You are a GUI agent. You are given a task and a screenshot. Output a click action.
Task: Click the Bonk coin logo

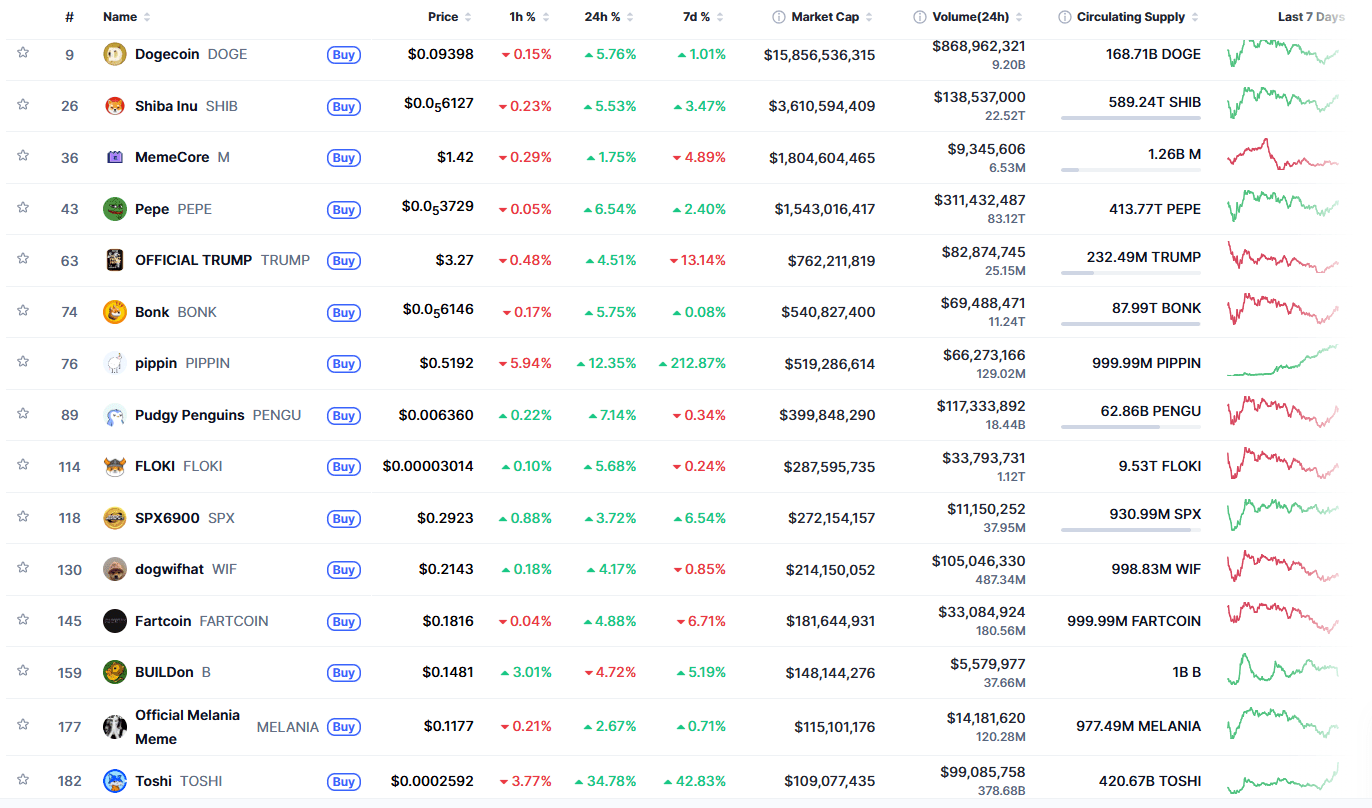(113, 312)
